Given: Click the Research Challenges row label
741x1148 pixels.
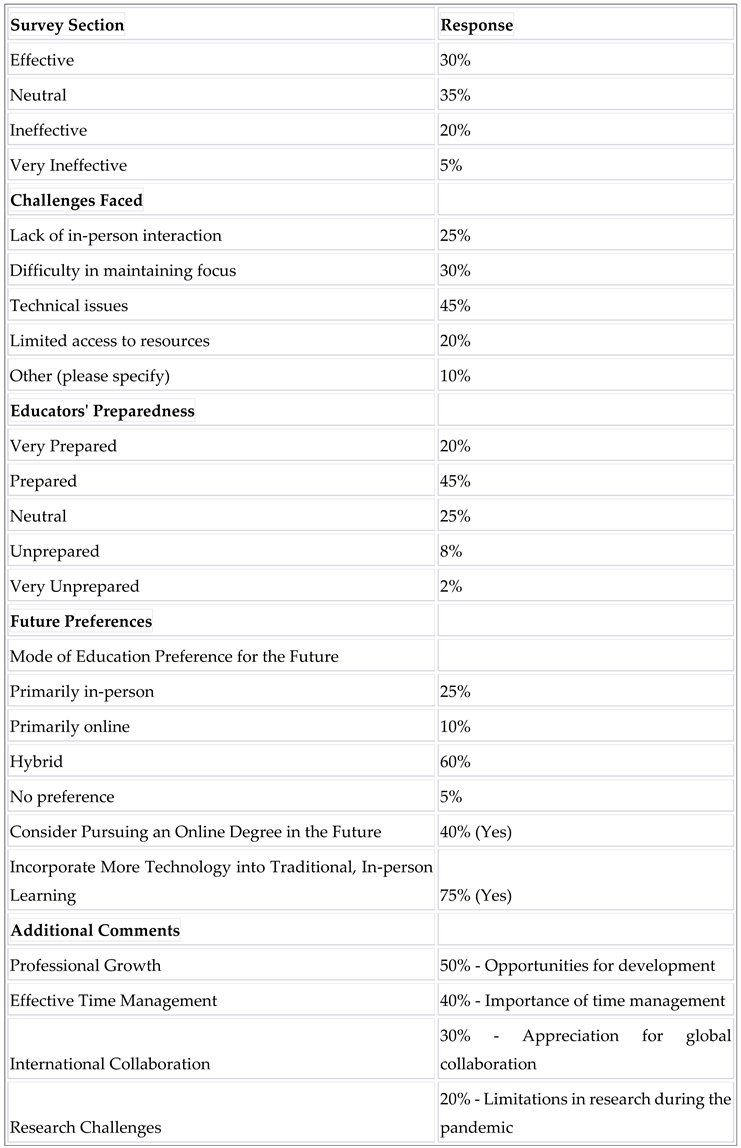Looking at the screenshot, I should pyautogui.click(x=86, y=1127).
